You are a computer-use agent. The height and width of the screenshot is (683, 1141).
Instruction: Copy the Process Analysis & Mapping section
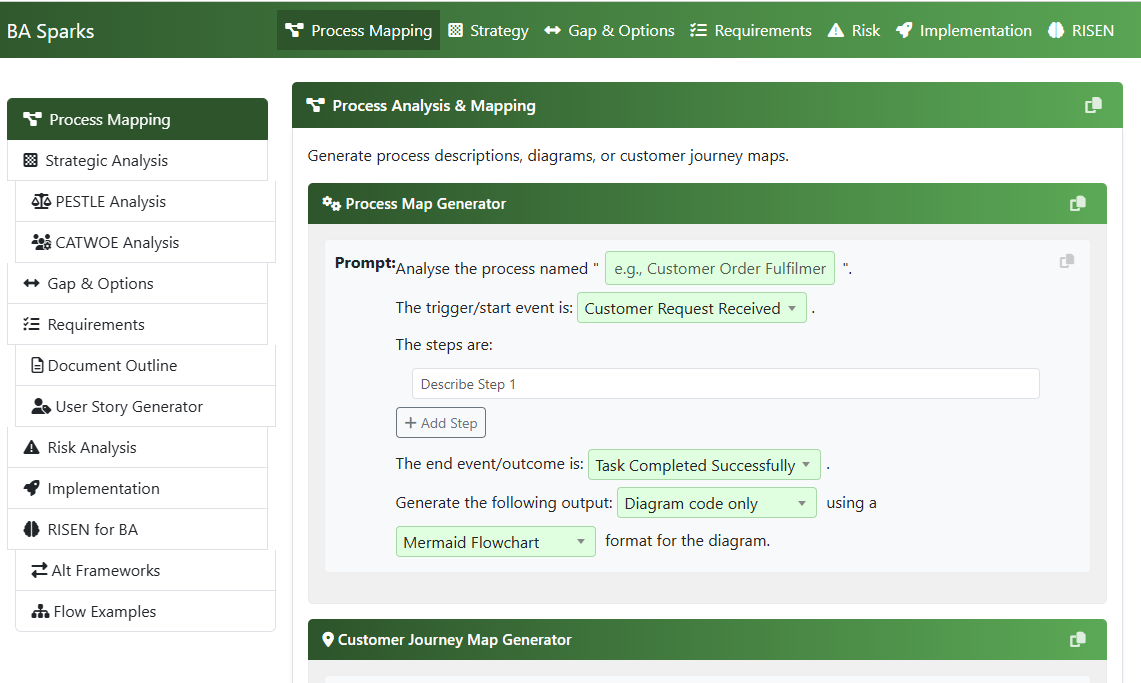1093,105
